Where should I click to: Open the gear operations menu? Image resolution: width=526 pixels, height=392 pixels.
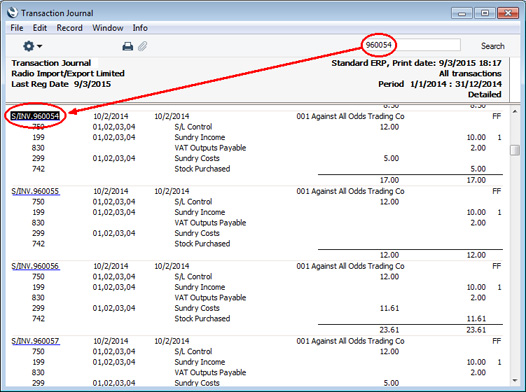(x=32, y=46)
